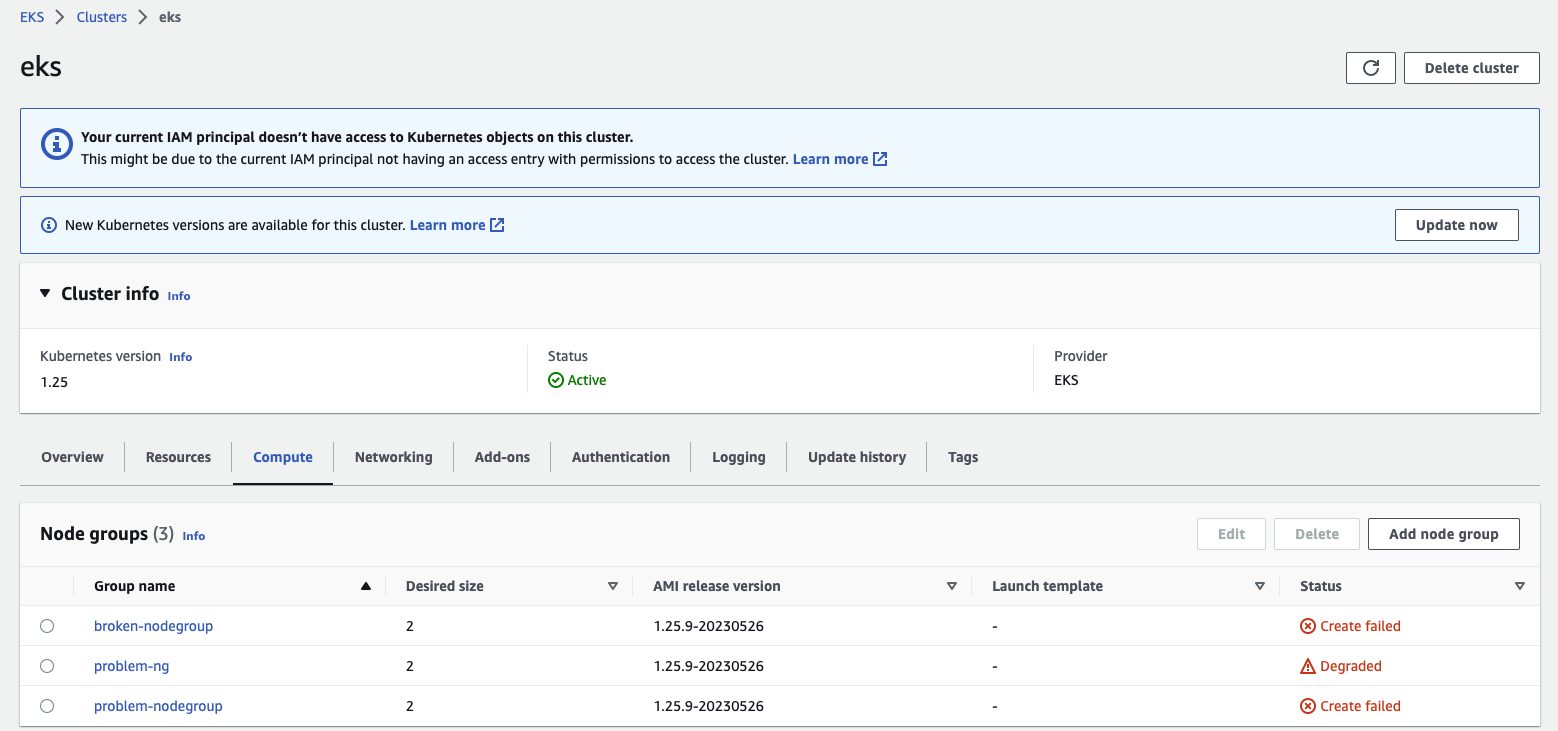This screenshot has height=731, width=1558.
Task: Open the Status column filter icon
Action: [x=1520, y=585]
